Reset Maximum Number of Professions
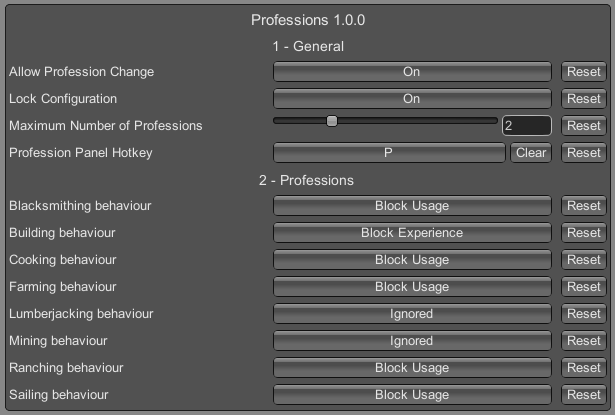615x415 pixels. click(x=584, y=126)
